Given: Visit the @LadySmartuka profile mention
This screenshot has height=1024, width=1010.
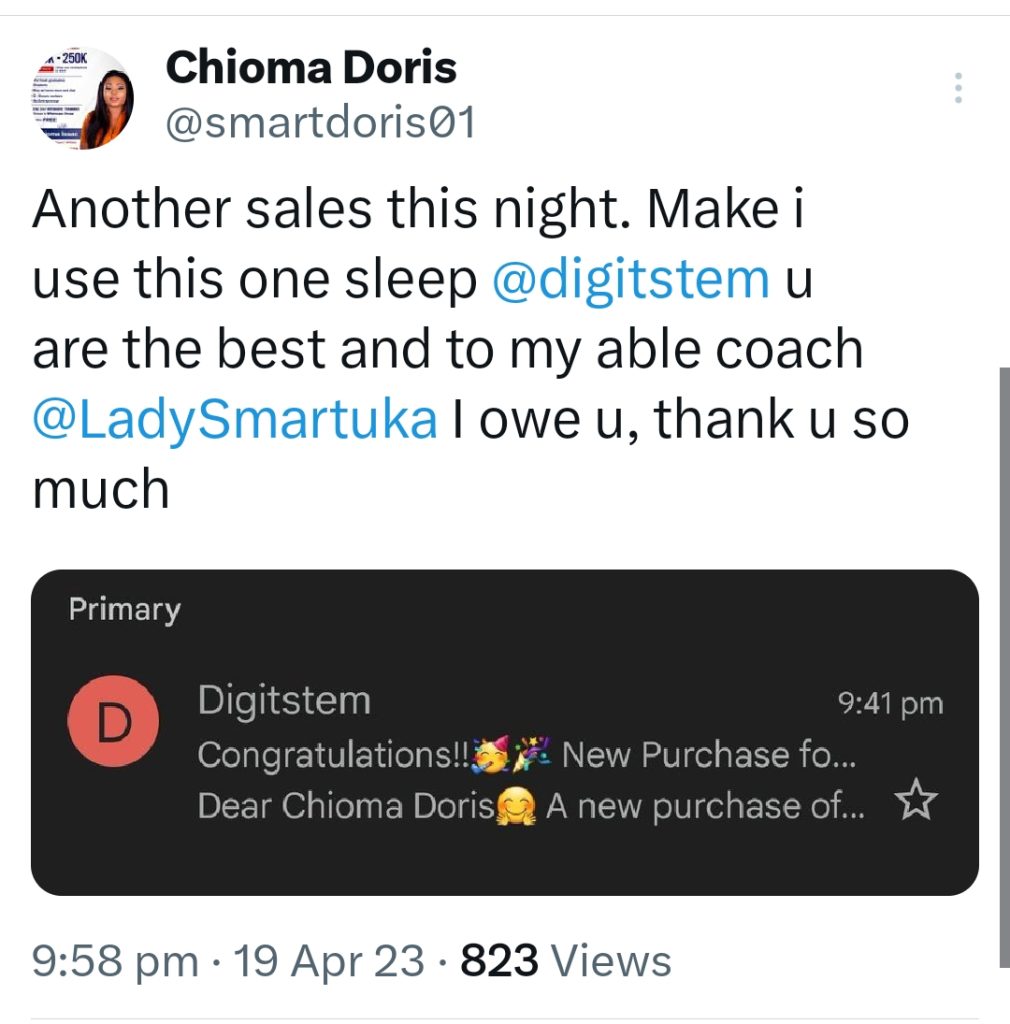Looking at the screenshot, I should [236, 419].
